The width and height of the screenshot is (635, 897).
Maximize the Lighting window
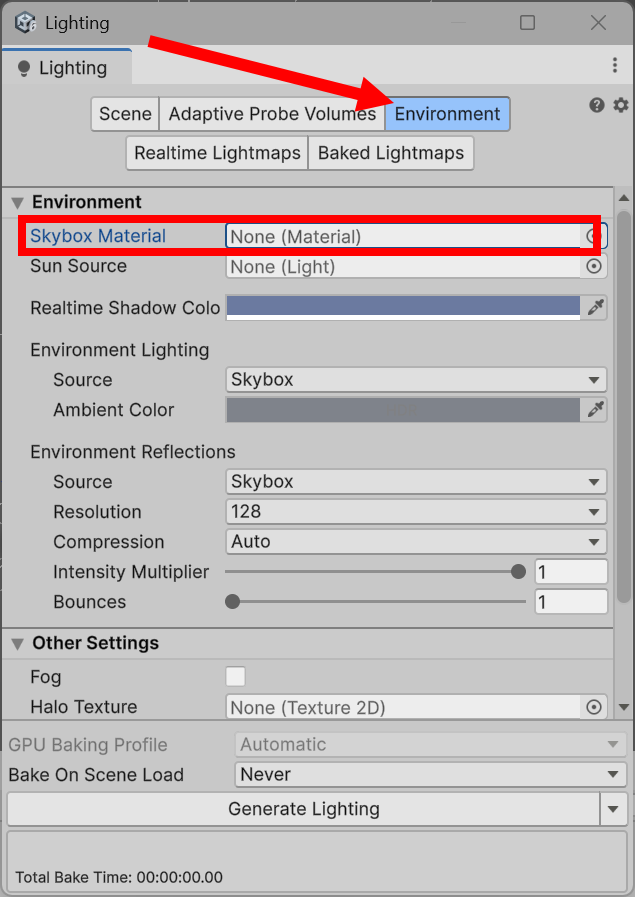coord(527,22)
